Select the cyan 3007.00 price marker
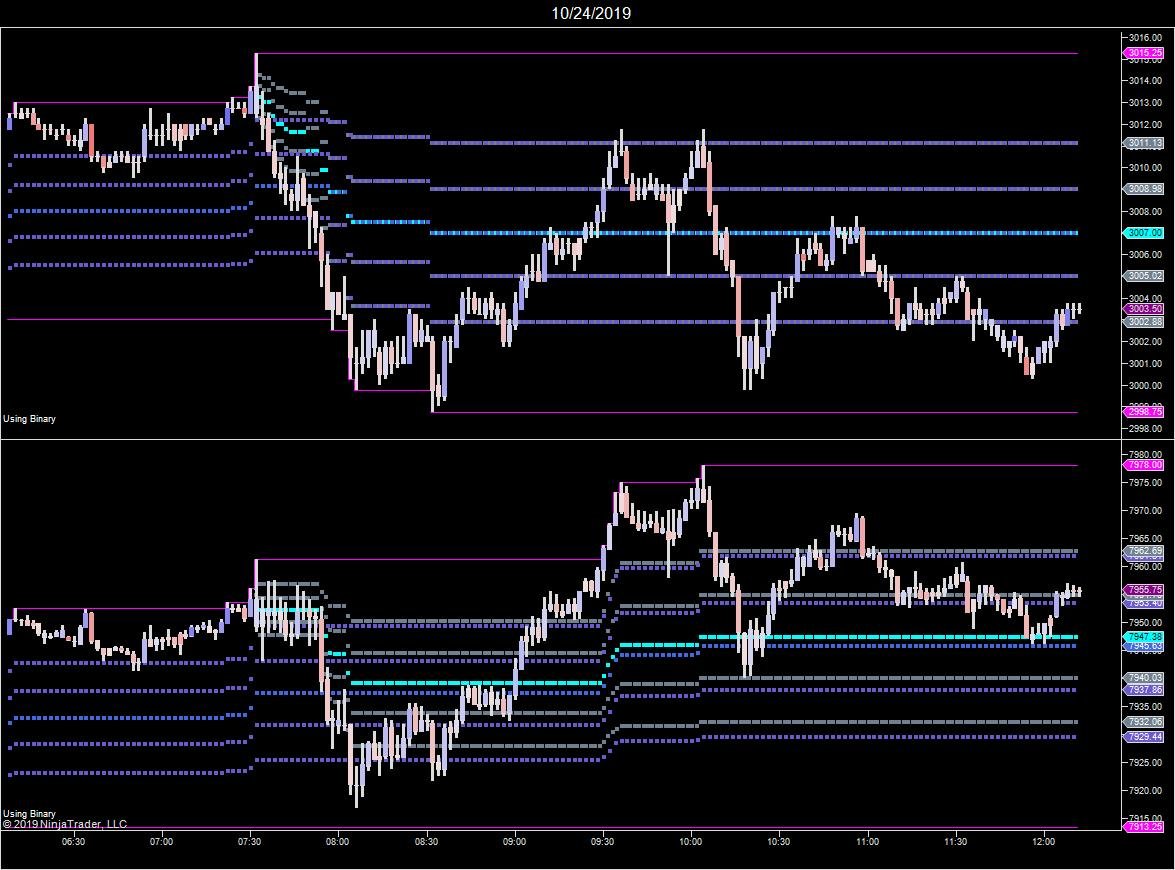This screenshot has width=1175, height=870. 1144,233
